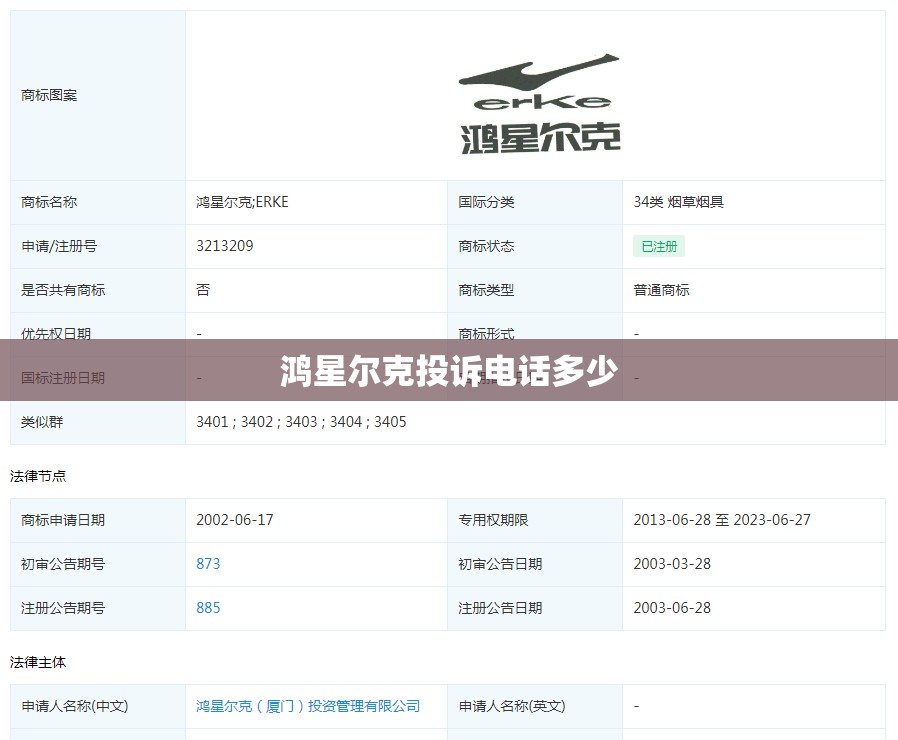
Task: Click the 申请/注册号 label
Action: [x=59, y=246]
